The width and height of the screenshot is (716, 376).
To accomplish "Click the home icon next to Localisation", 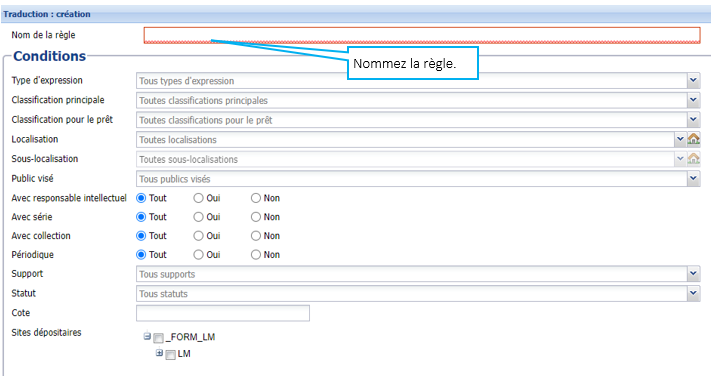I will (694, 139).
